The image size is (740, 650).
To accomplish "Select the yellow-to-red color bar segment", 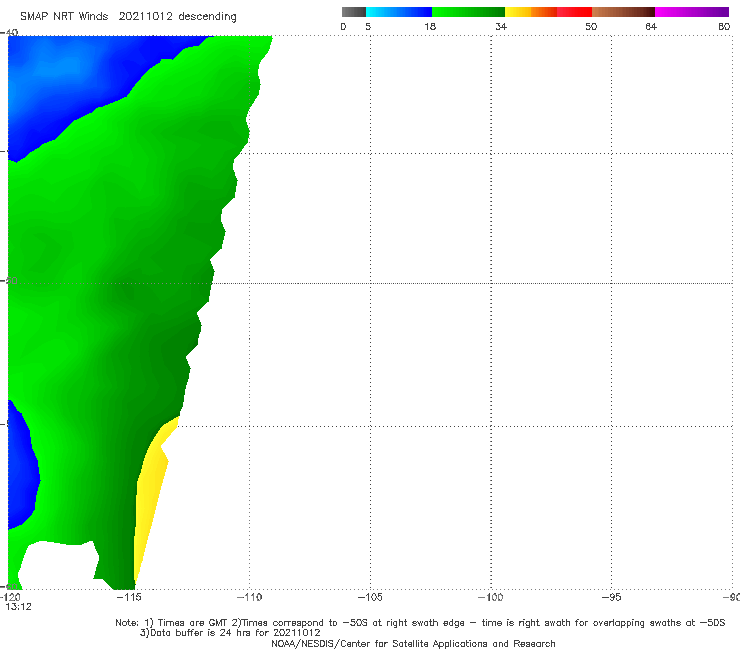I will (548, 12).
